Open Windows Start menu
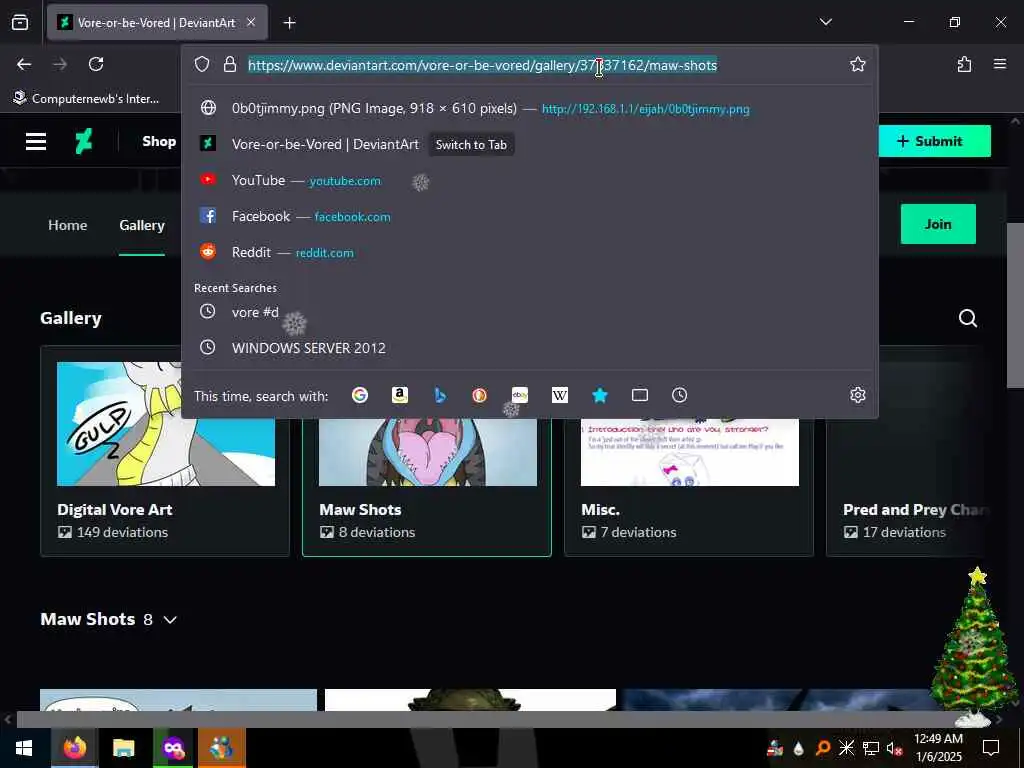Image resolution: width=1024 pixels, height=768 pixels. tap(24, 748)
